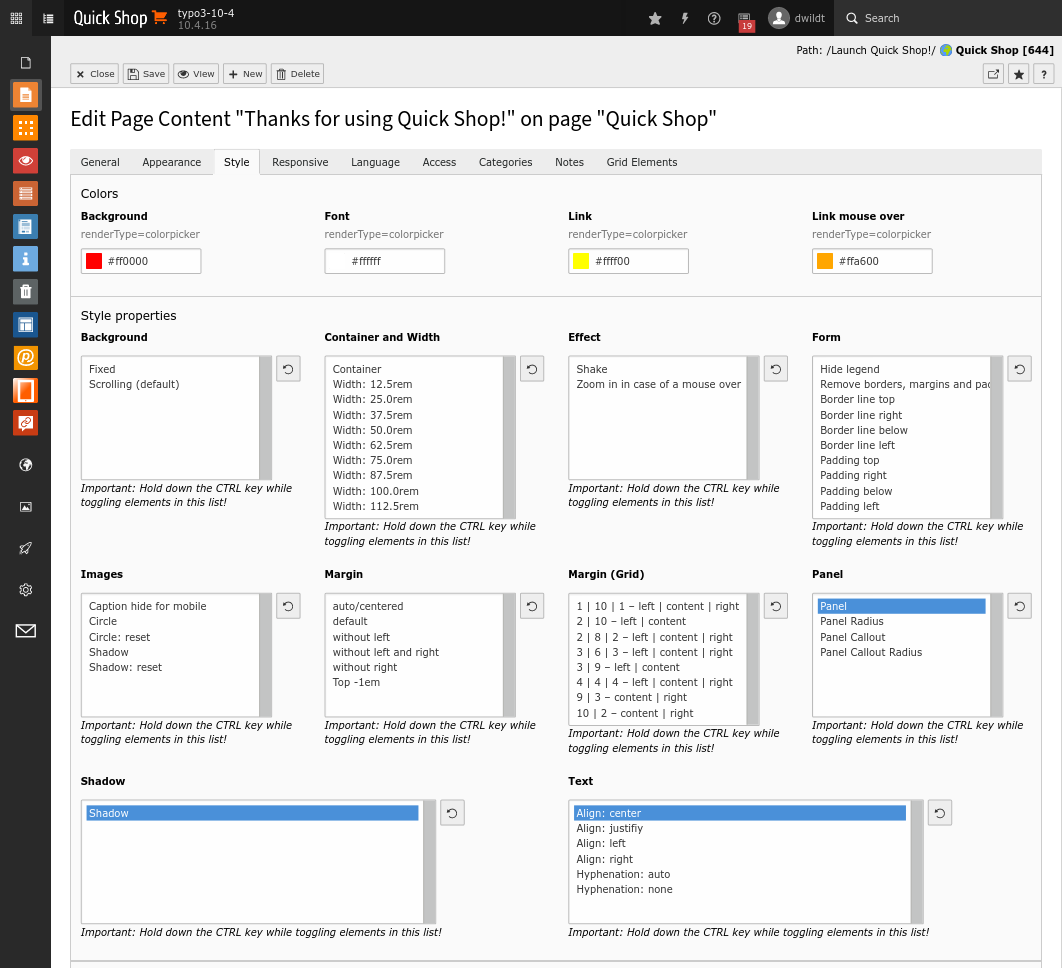Select 'Hyphenation: auto' option
The image size is (1062, 968).
pyautogui.click(x=740, y=875)
